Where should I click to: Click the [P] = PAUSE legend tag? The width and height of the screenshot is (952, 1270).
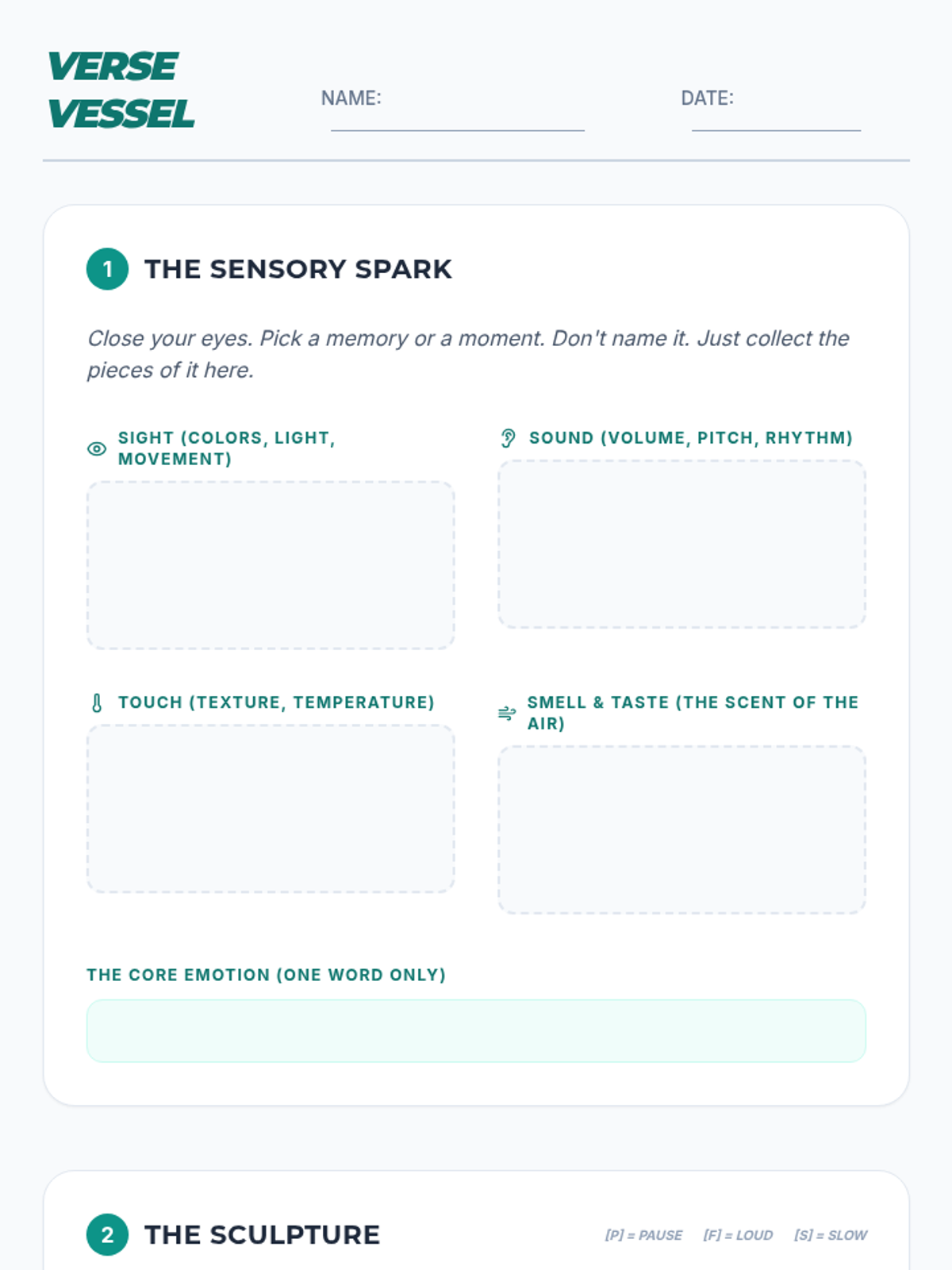click(x=643, y=1235)
